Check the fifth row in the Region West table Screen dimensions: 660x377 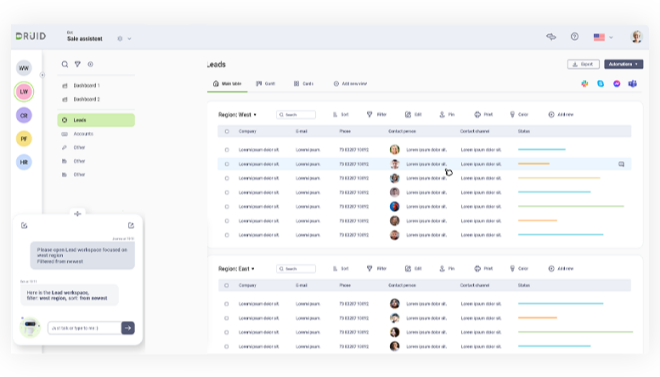[x=227, y=207]
